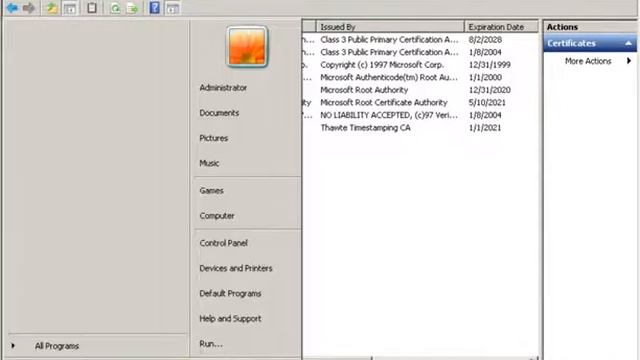The height and width of the screenshot is (360, 640).
Task: Select Thawte Timestamping CA row
Action: 420,128
